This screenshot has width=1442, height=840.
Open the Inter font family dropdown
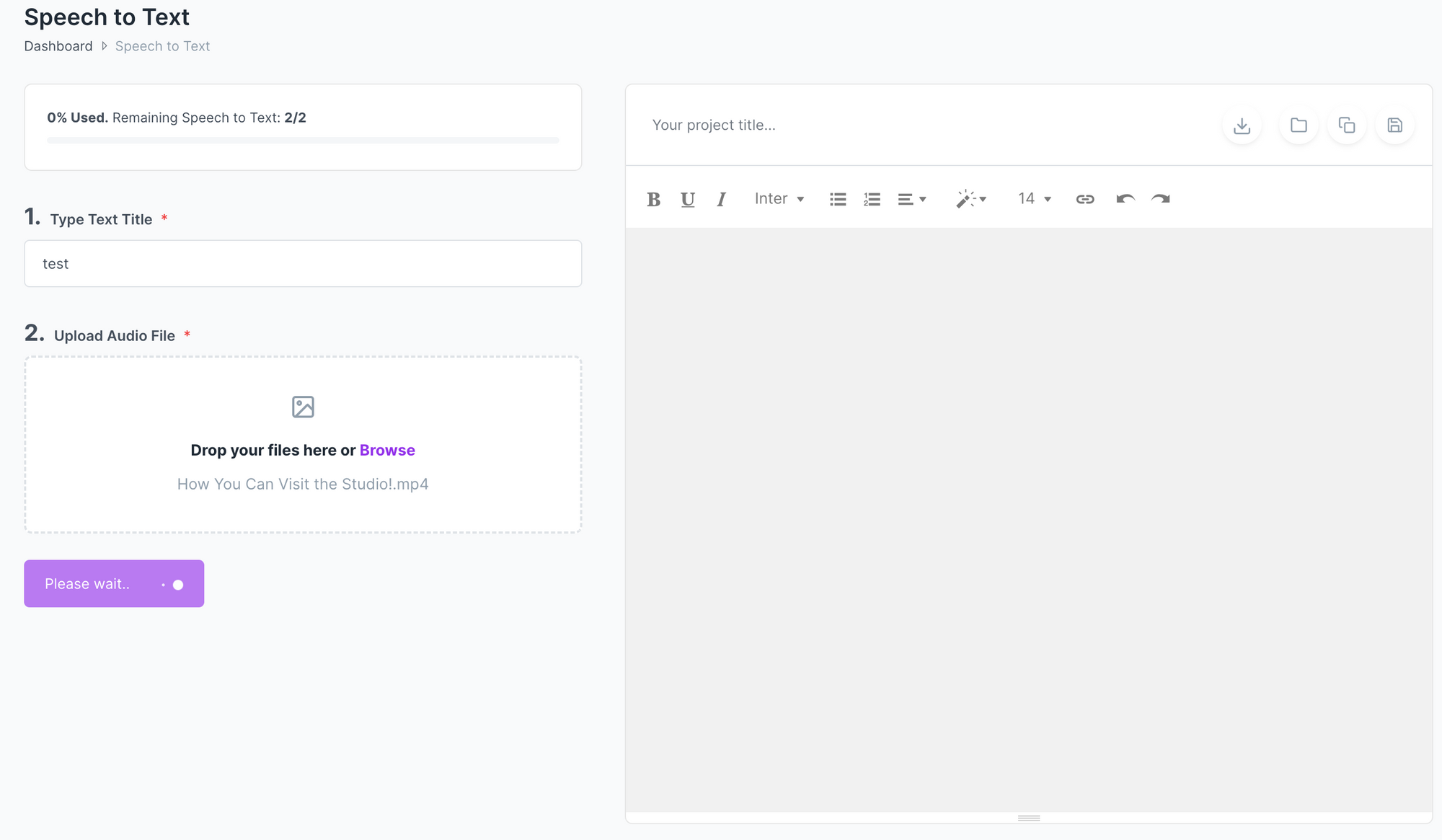click(779, 199)
